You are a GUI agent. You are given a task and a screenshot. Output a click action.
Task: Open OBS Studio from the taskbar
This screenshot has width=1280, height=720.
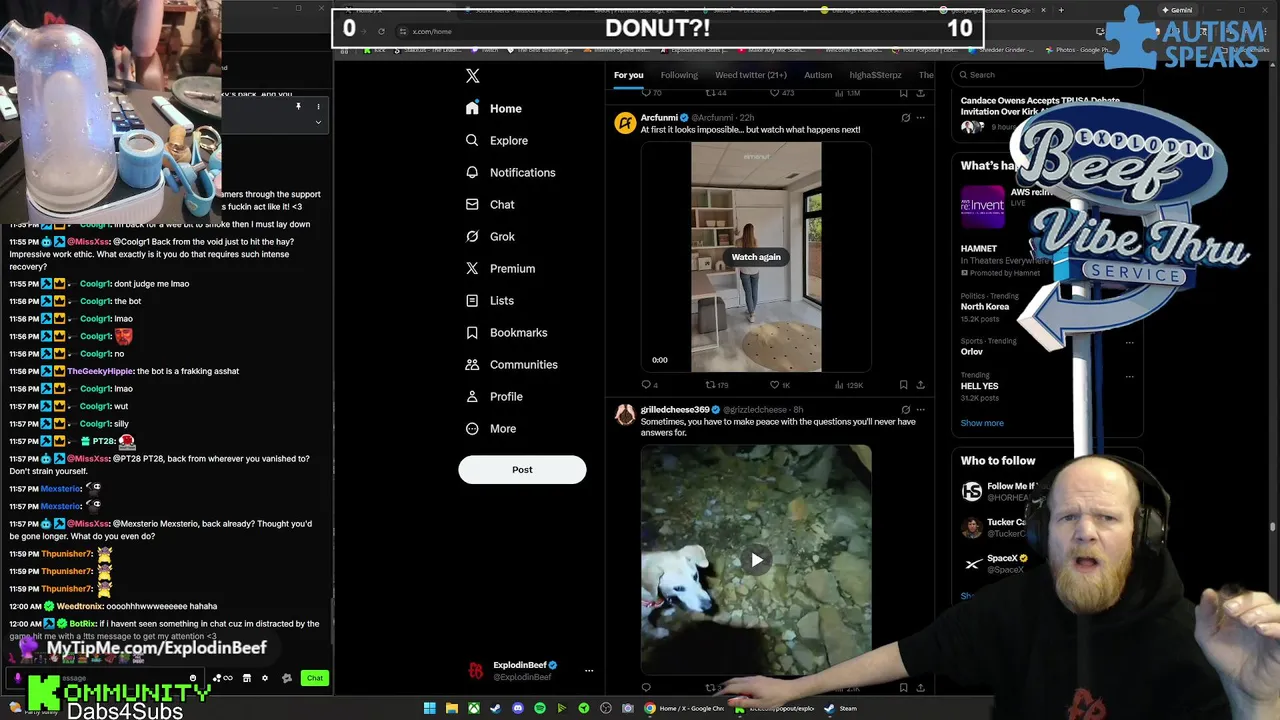(606, 708)
